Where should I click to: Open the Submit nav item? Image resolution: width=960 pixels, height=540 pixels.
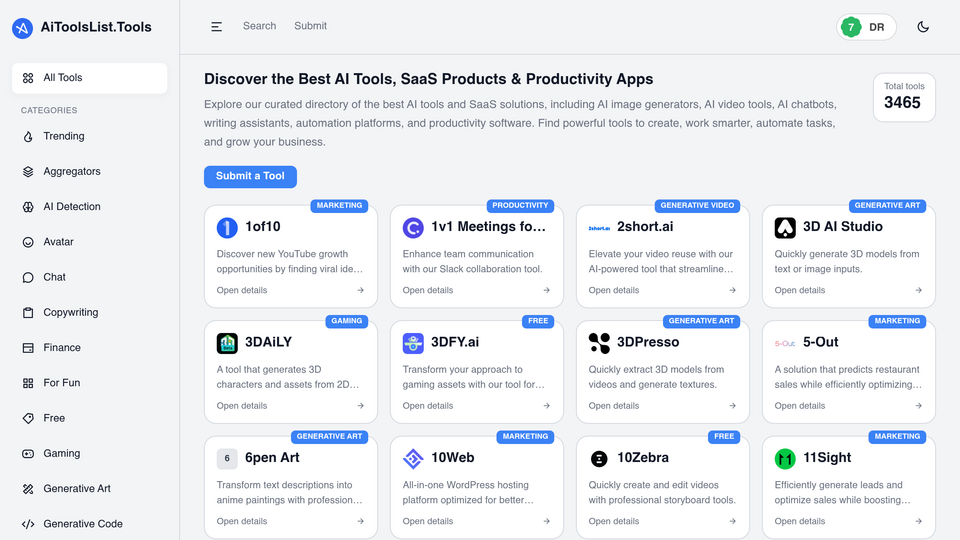tap(310, 26)
